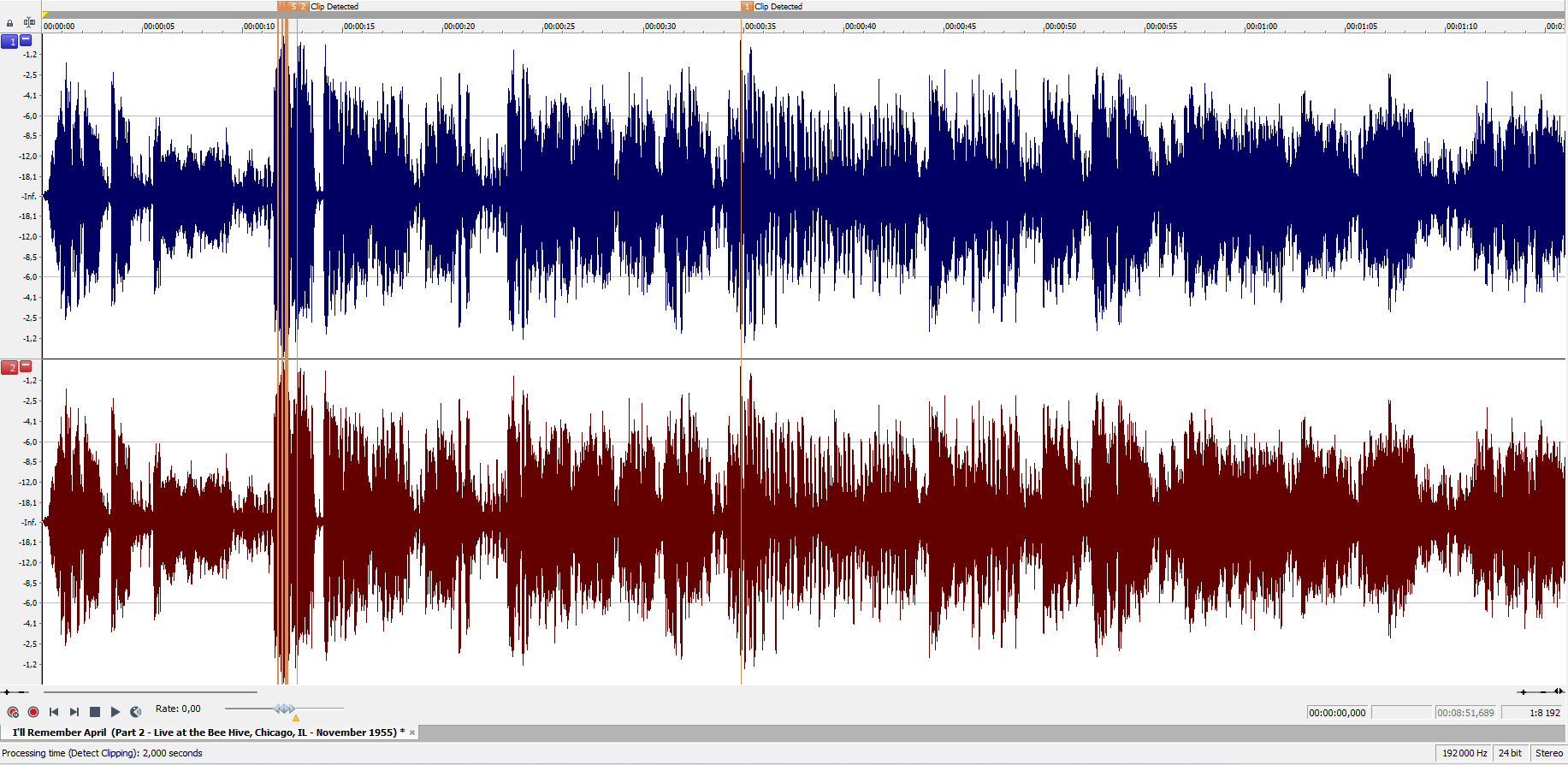Start playback with the Play button
Screen dimensions: 1568x765
[x=115, y=712]
